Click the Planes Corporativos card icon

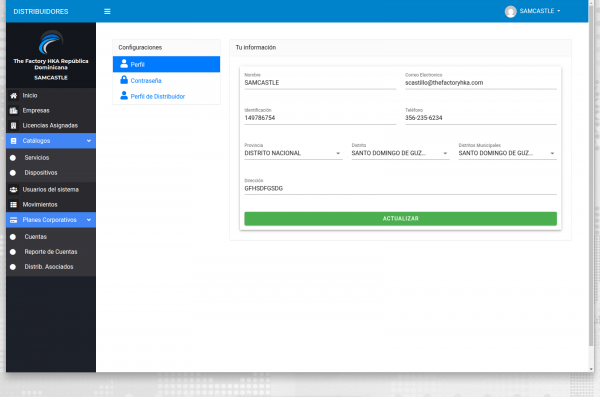coord(13,220)
